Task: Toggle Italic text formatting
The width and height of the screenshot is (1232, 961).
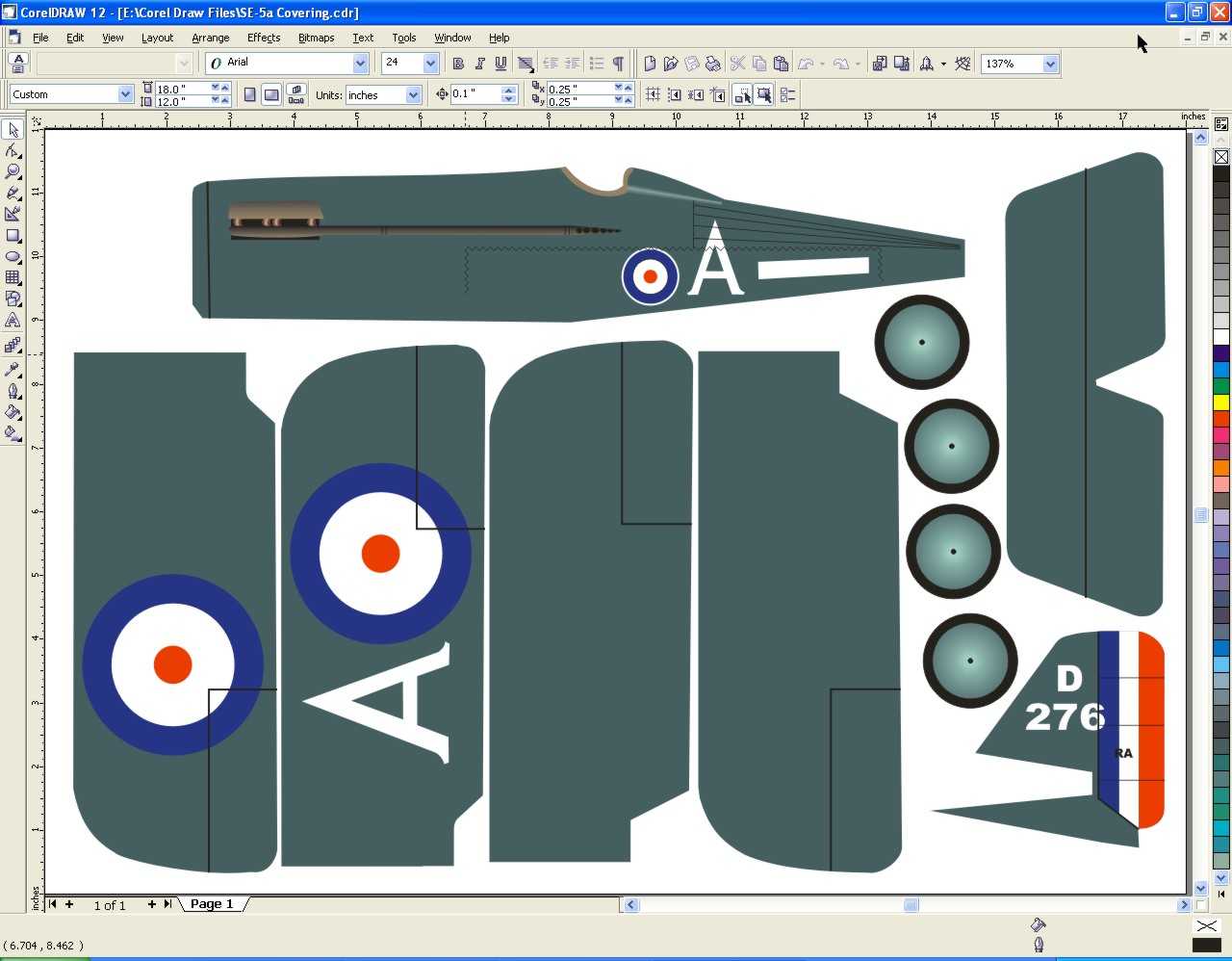Action: [x=479, y=64]
